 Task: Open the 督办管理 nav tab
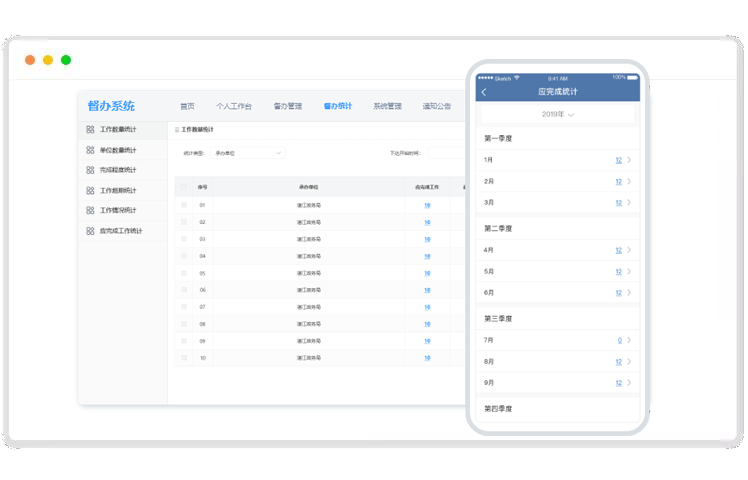pyautogui.click(x=288, y=106)
